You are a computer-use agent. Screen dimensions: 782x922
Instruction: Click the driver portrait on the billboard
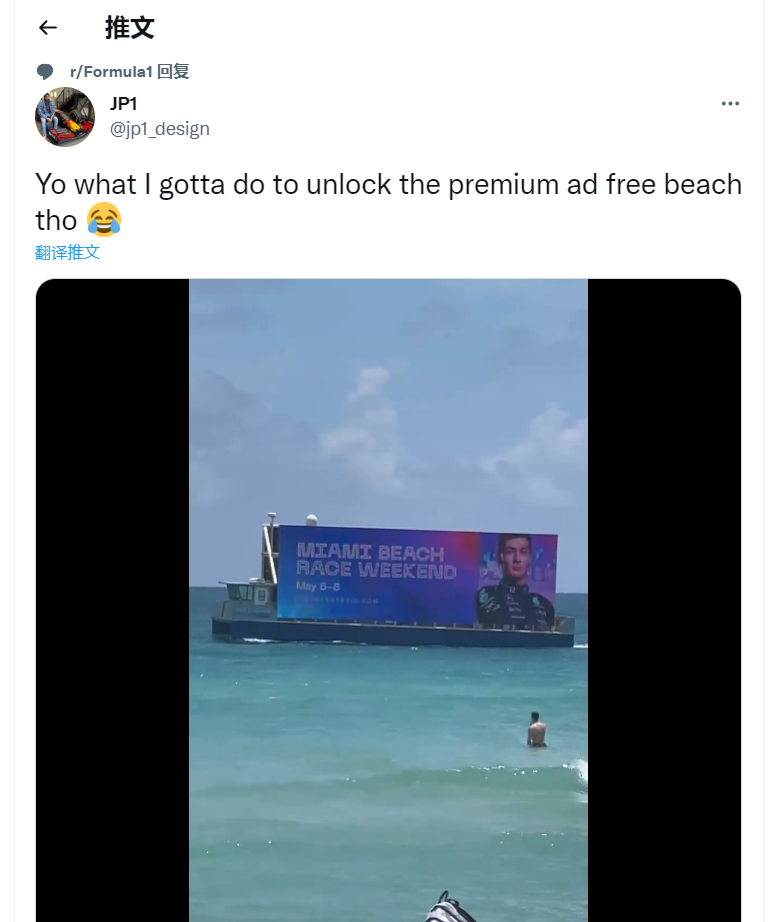click(516, 581)
